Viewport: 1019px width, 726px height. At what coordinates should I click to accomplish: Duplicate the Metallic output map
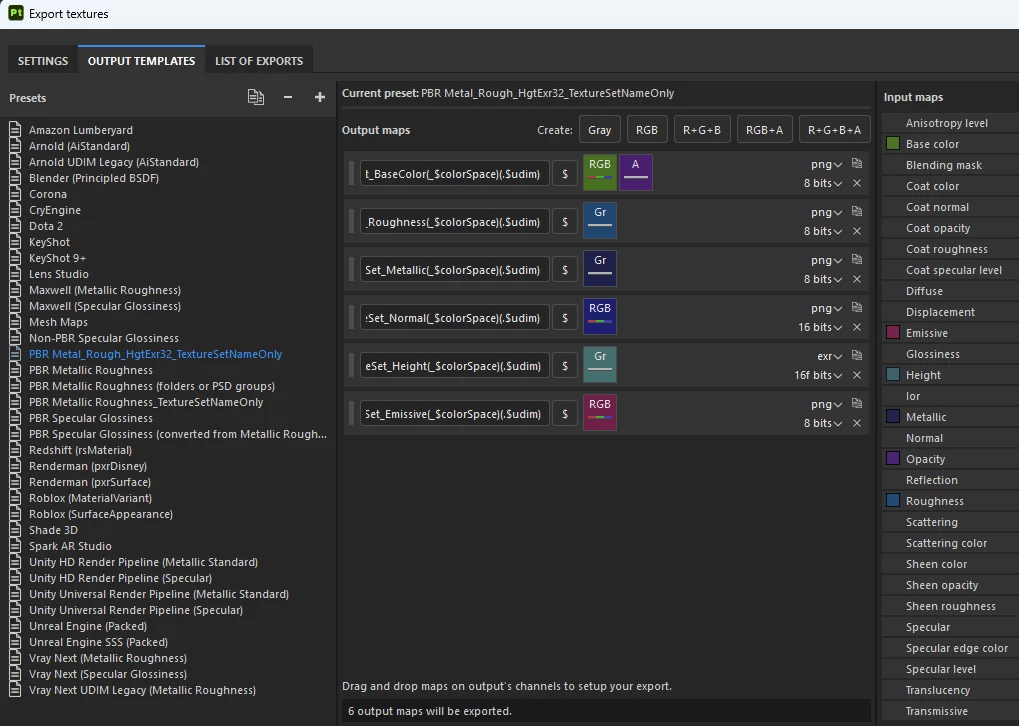[x=857, y=259]
